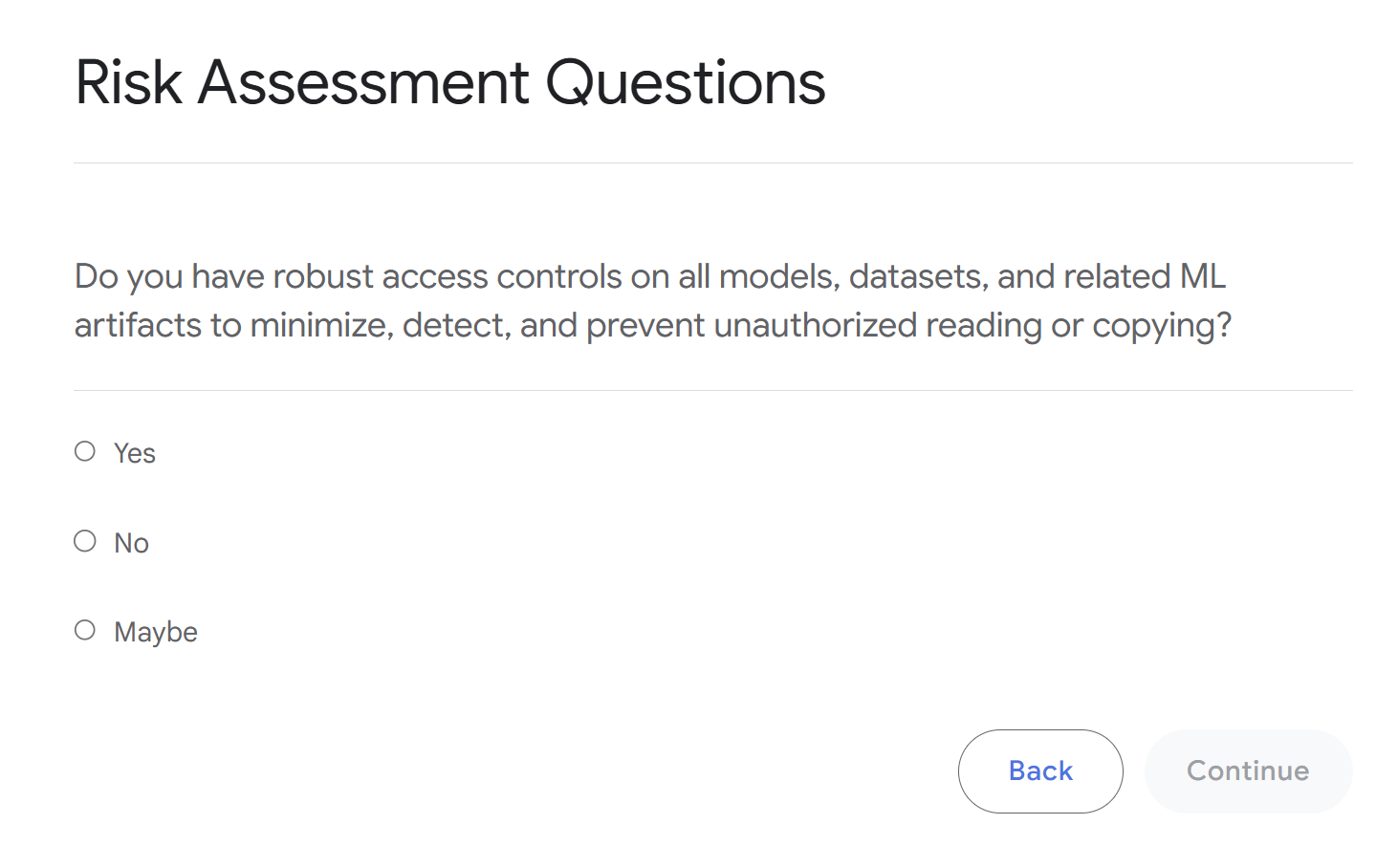
Task: Choose the No radio button
Action: [85, 541]
